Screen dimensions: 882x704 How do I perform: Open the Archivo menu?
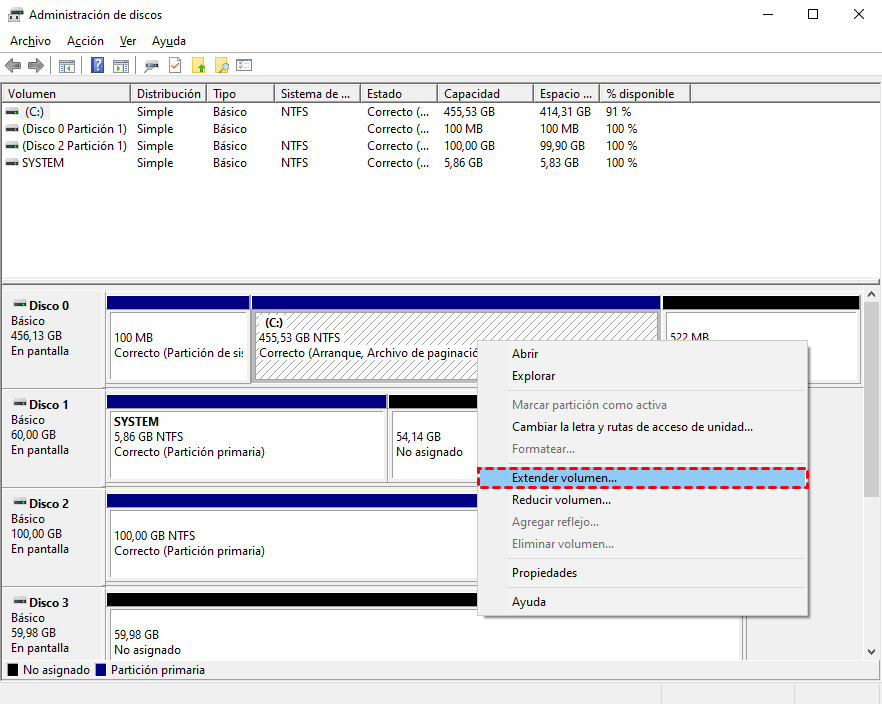30,41
